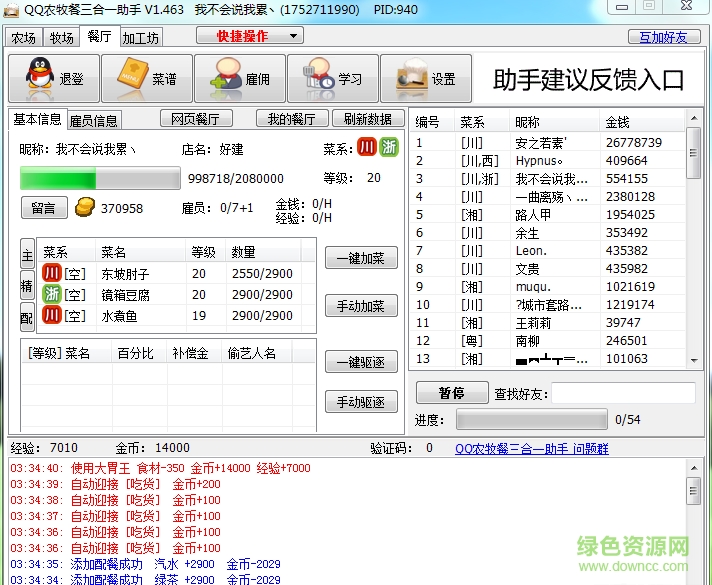
Task: Click the gold coins icon
Action: click(86, 208)
